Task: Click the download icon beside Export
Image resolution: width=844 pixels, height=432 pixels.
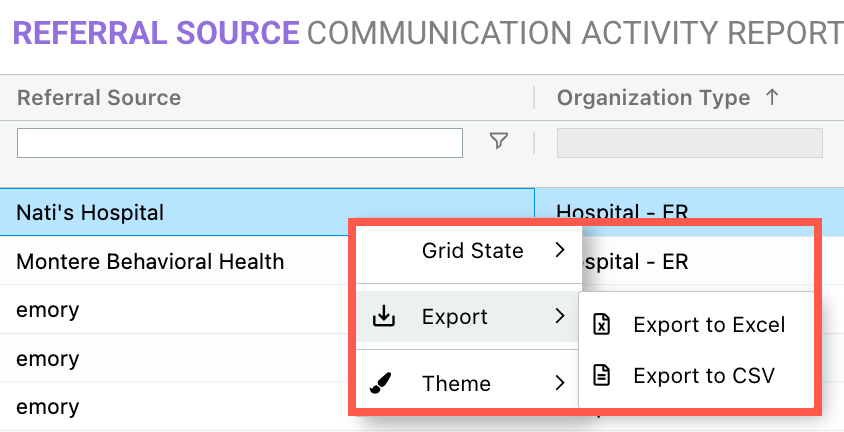Action: (384, 318)
